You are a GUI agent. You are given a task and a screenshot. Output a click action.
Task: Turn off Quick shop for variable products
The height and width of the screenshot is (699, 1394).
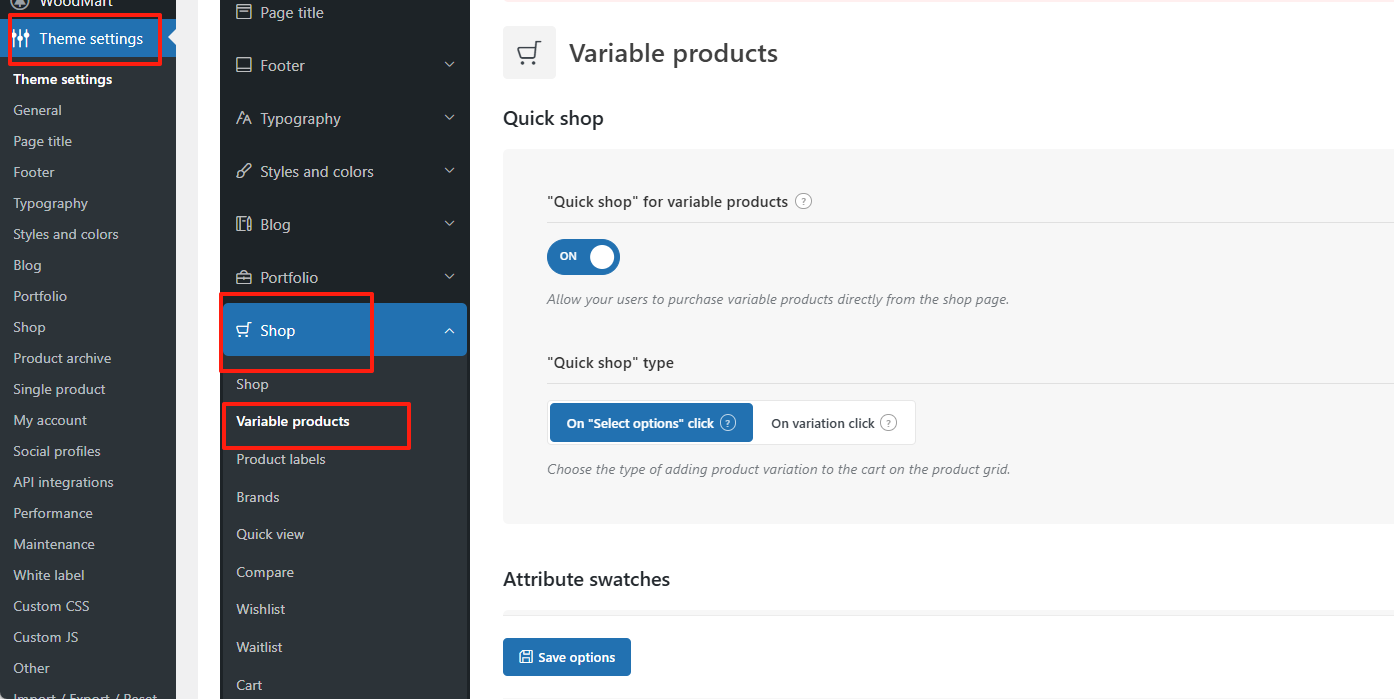coord(584,257)
